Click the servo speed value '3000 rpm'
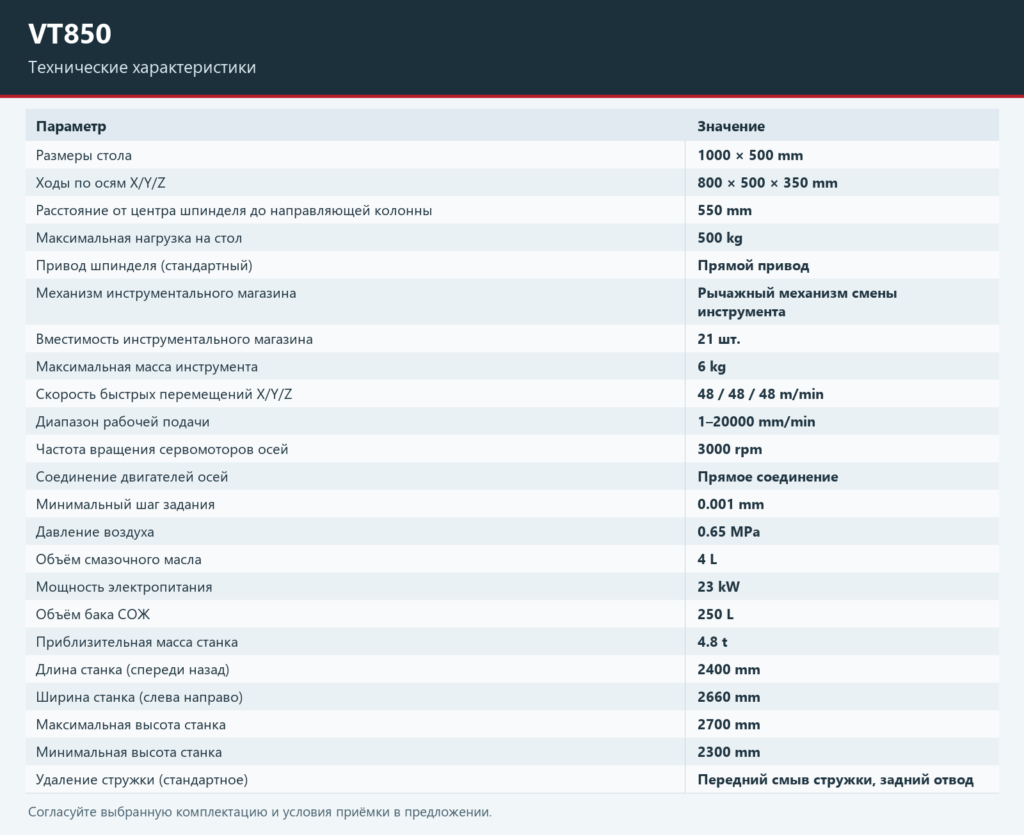Screen dimensions: 1024x835 (729, 449)
